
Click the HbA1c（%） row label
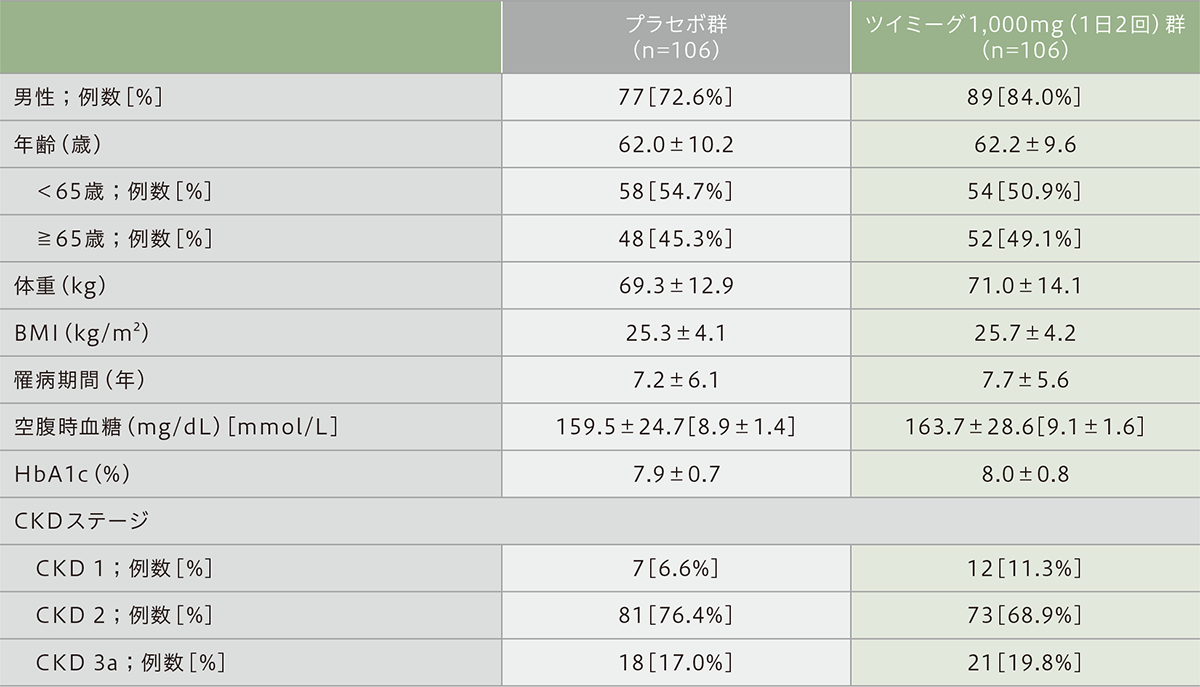tap(72, 474)
